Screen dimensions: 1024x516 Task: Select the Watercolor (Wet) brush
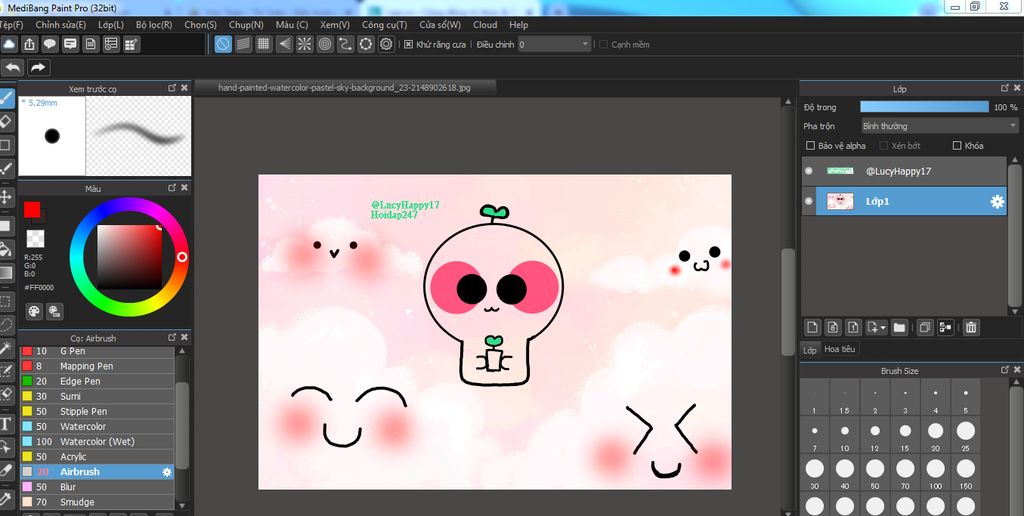pyautogui.click(x=96, y=441)
